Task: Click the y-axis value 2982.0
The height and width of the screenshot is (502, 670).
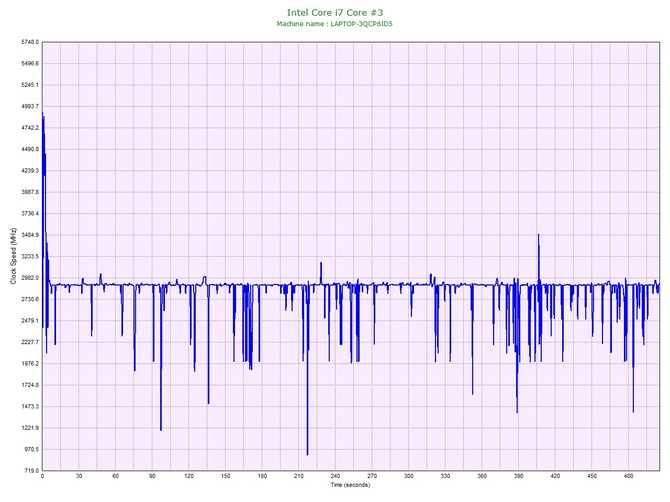Action: 30,278
